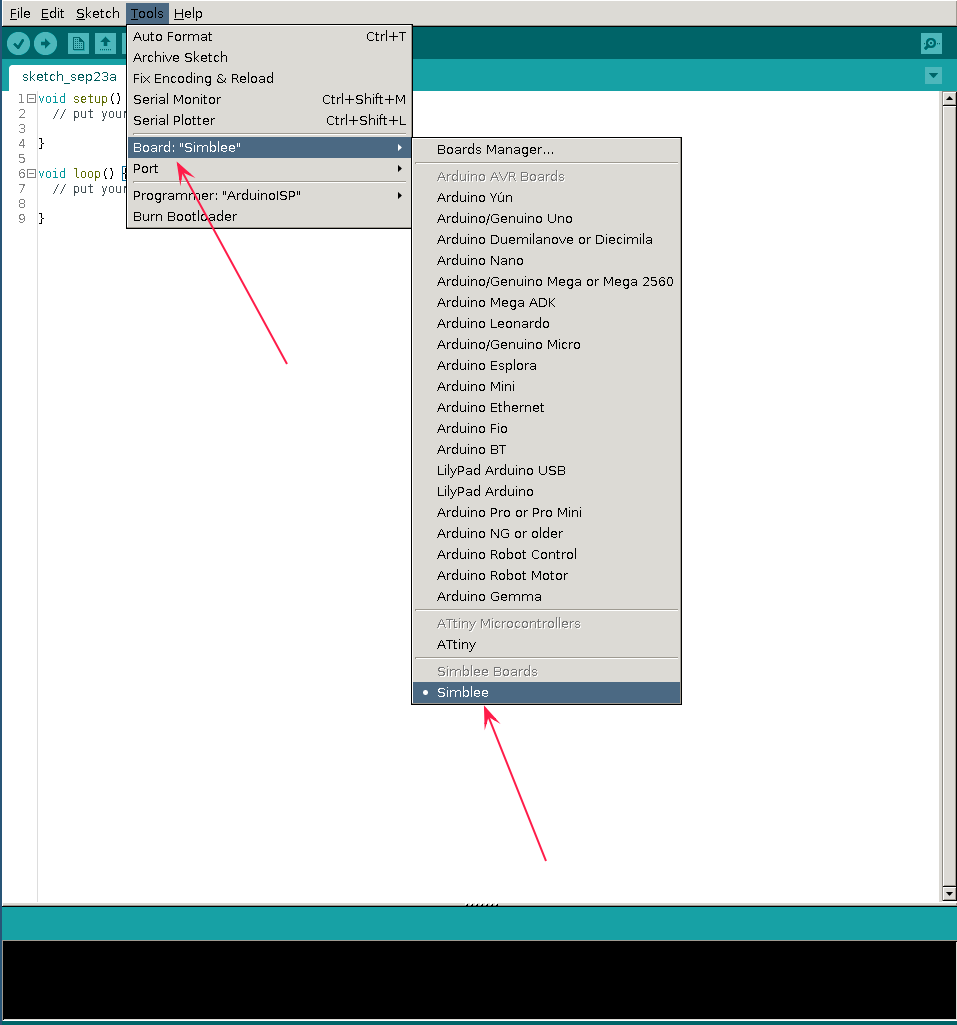
Task: Open the Edit menu
Action: [x=52, y=13]
